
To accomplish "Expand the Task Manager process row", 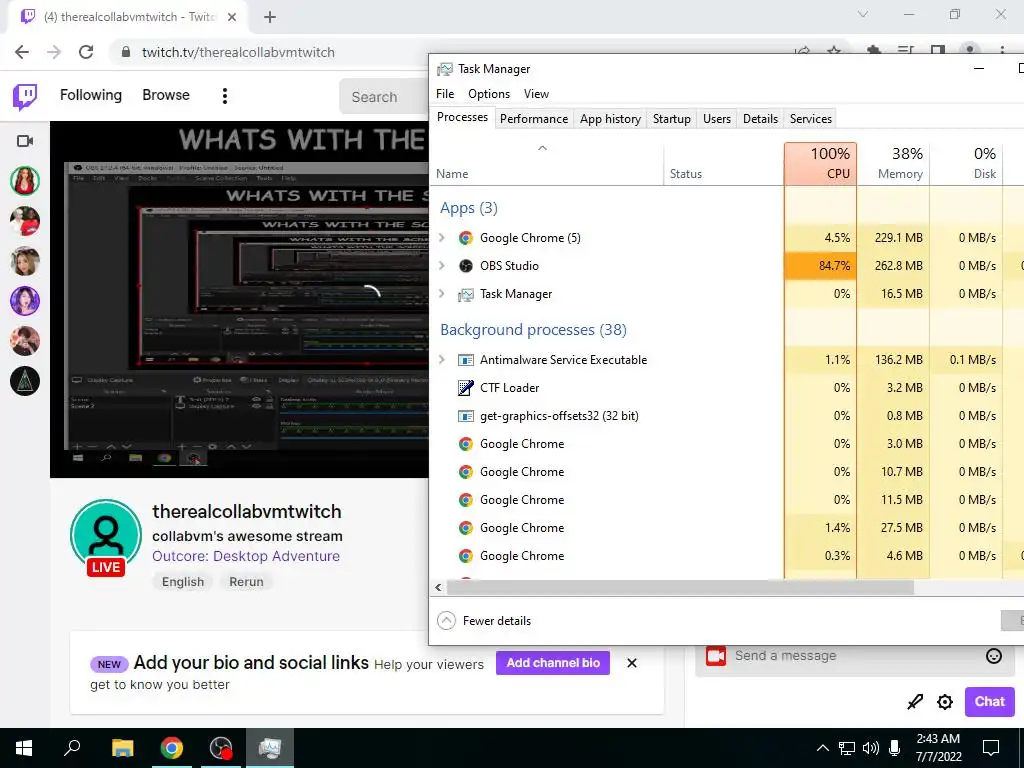I will pos(442,294).
